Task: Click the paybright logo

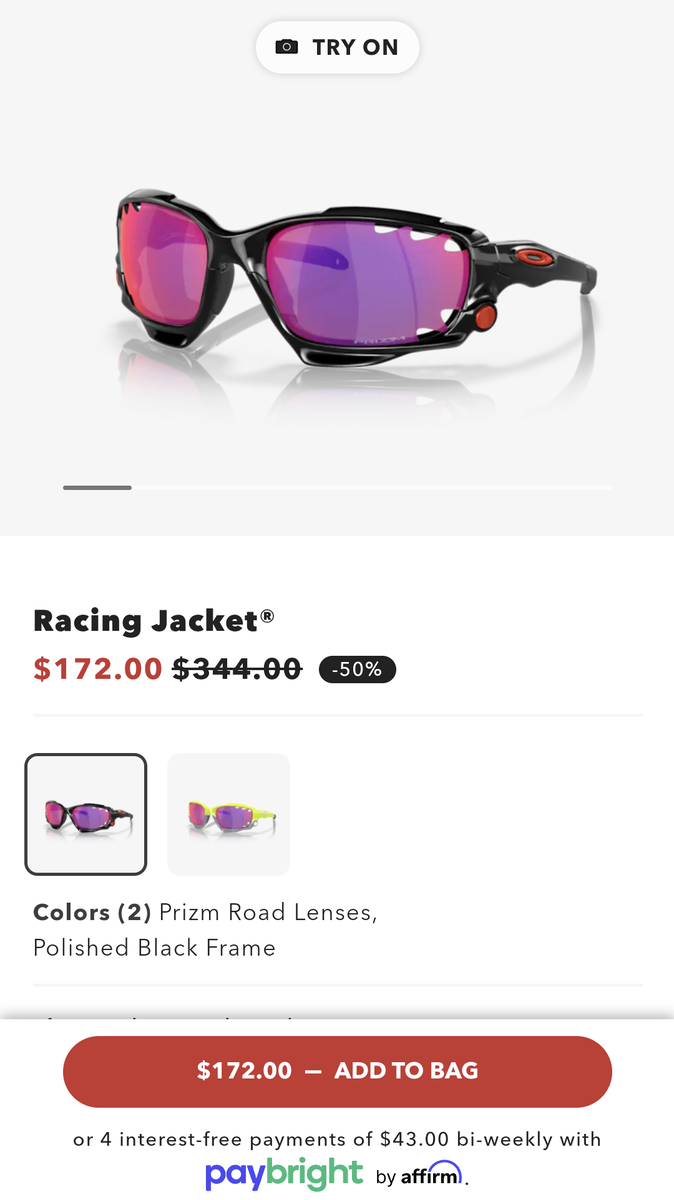Action: tap(284, 1172)
